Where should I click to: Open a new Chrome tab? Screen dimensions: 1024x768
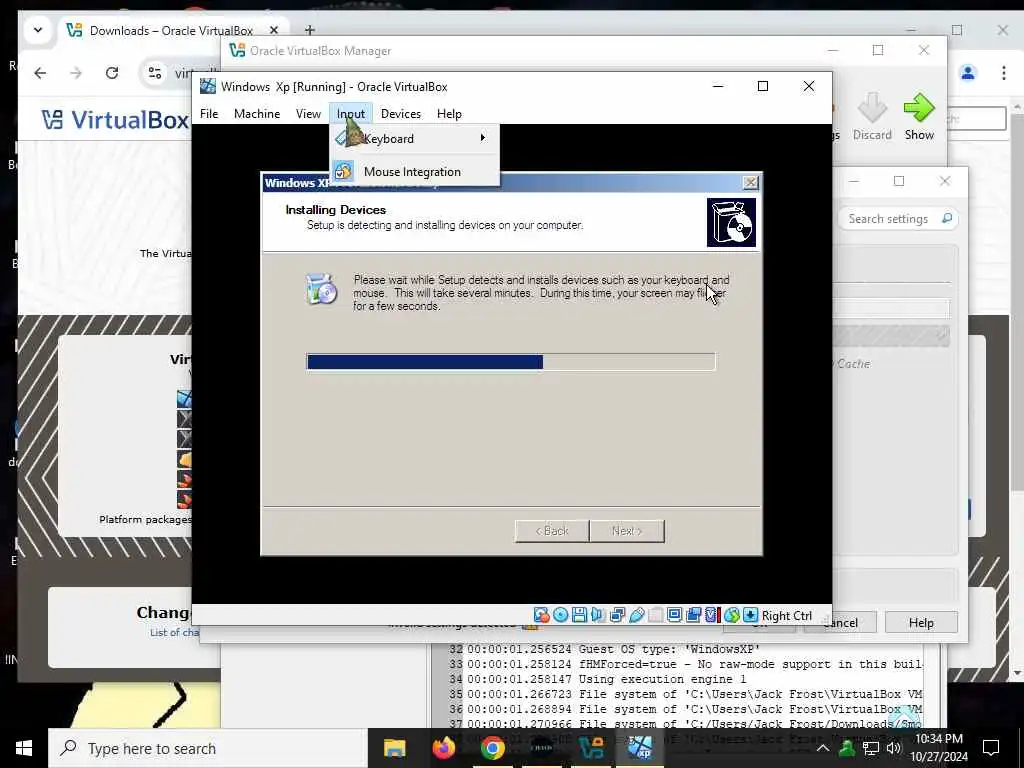(310, 30)
